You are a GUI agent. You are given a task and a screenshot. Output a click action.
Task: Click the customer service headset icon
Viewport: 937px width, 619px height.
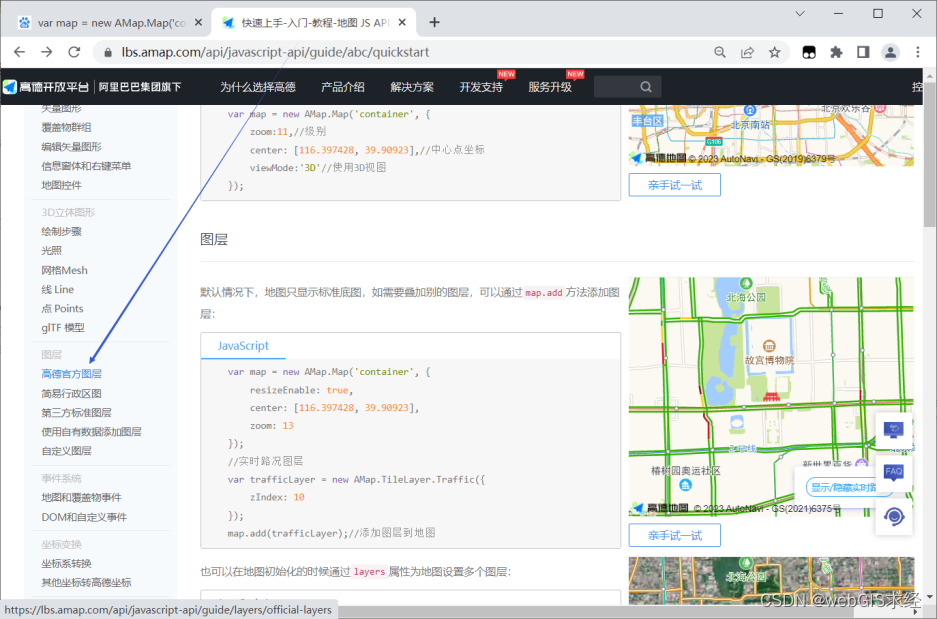[x=893, y=518]
